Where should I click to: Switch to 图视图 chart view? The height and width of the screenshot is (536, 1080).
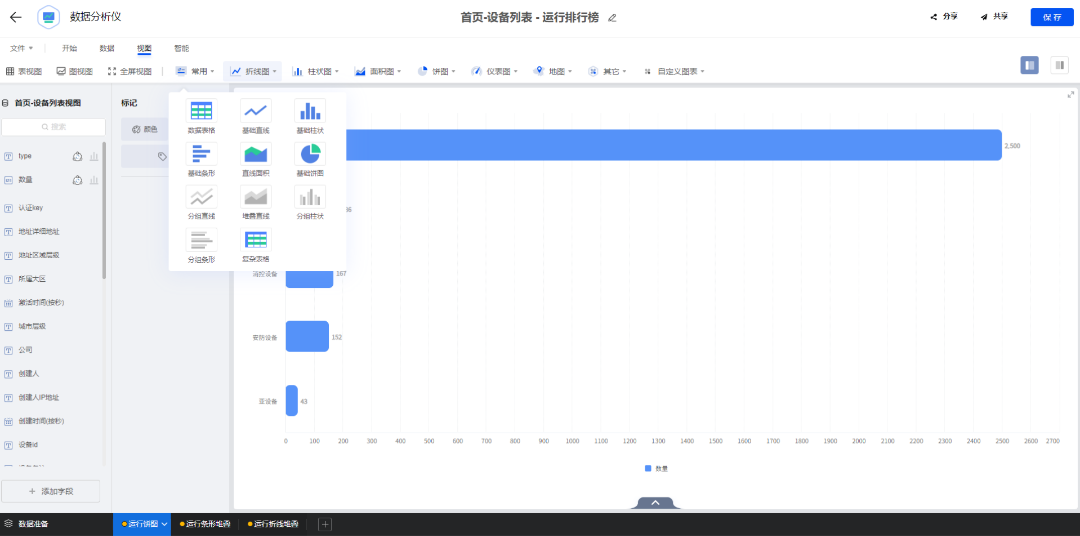coord(74,71)
